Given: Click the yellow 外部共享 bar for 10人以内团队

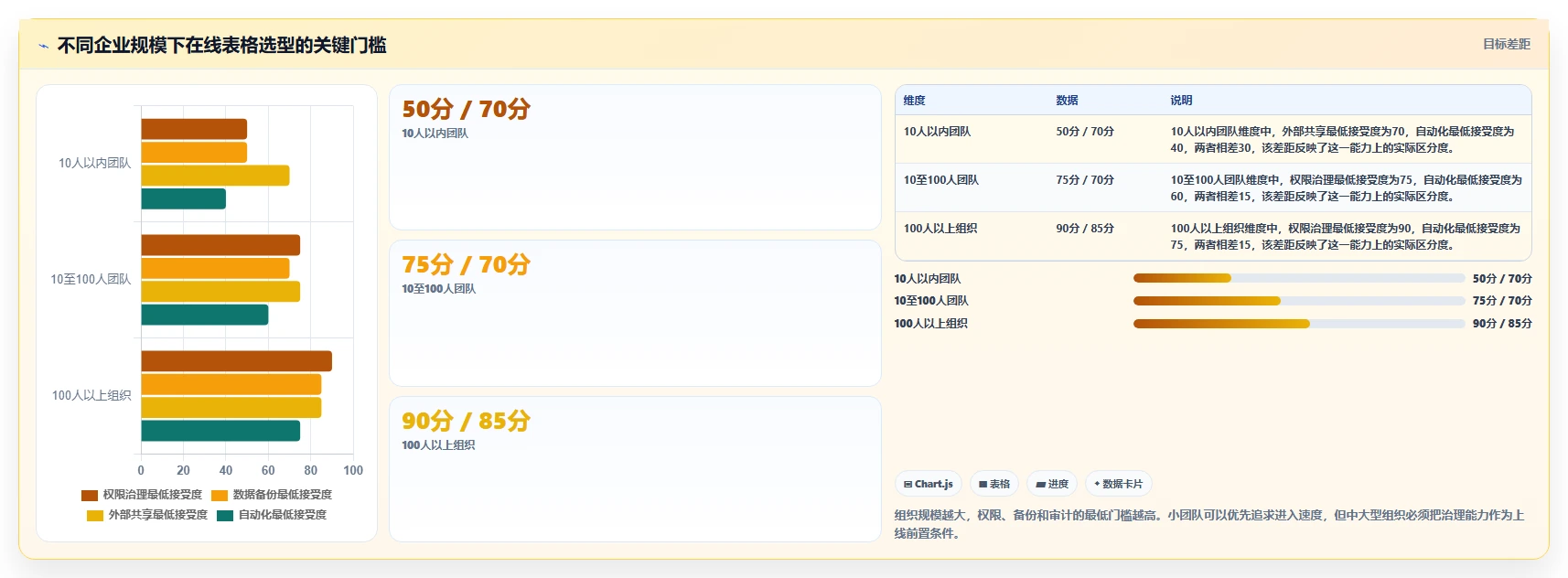Looking at the screenshot, I should (x=215, y=176).
